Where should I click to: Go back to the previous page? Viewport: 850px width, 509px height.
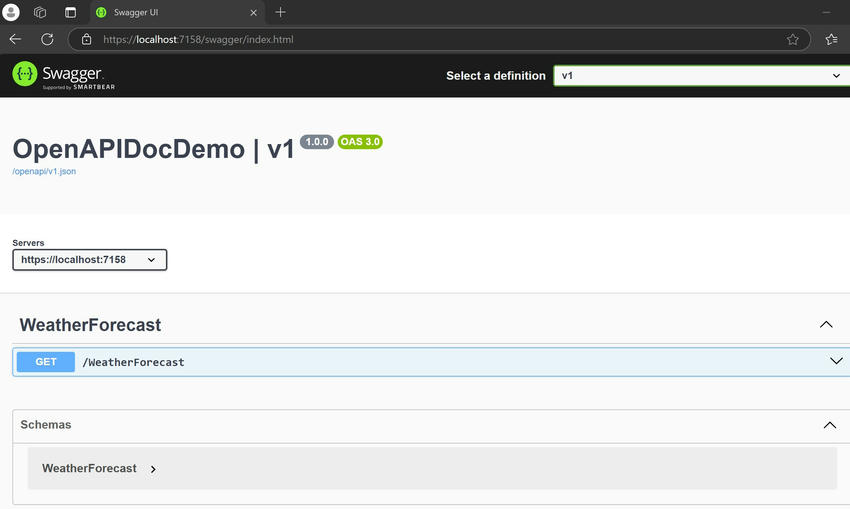tap(15, 39)
